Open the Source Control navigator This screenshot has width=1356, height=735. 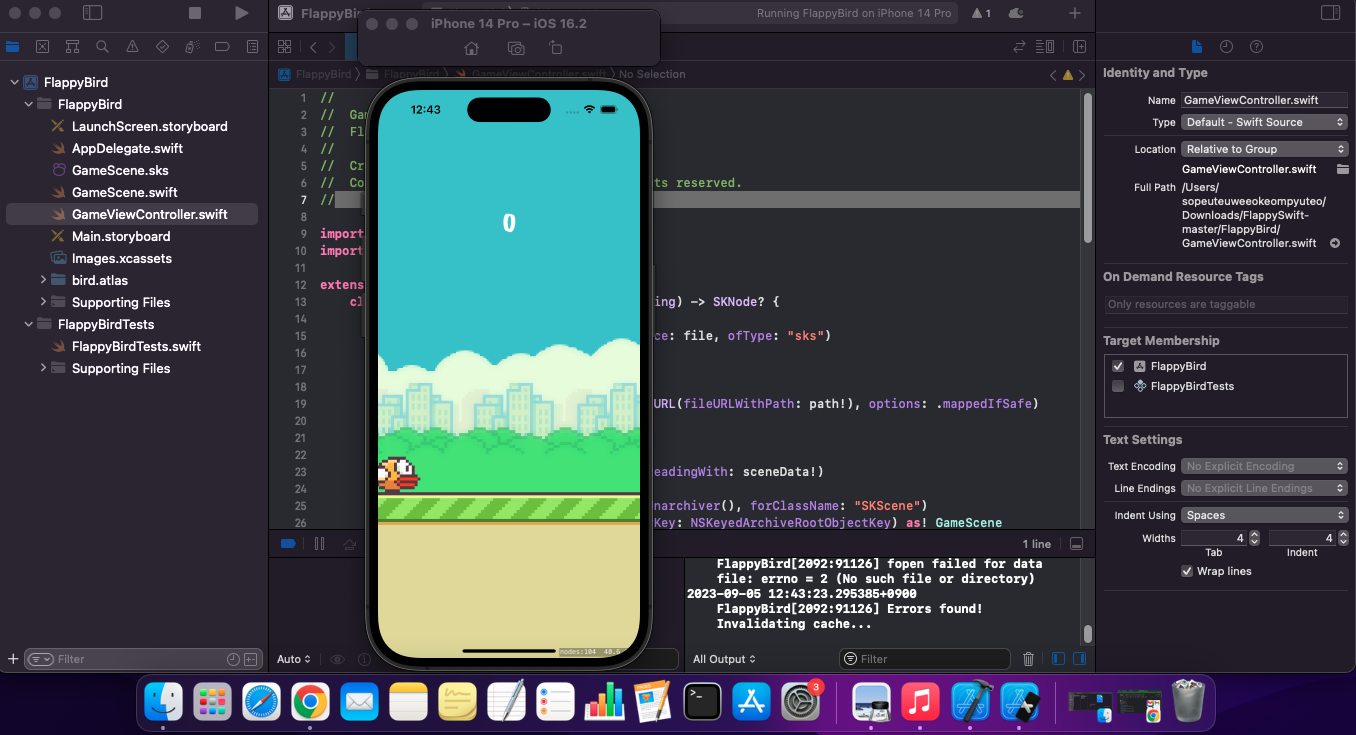click(43, 46)
